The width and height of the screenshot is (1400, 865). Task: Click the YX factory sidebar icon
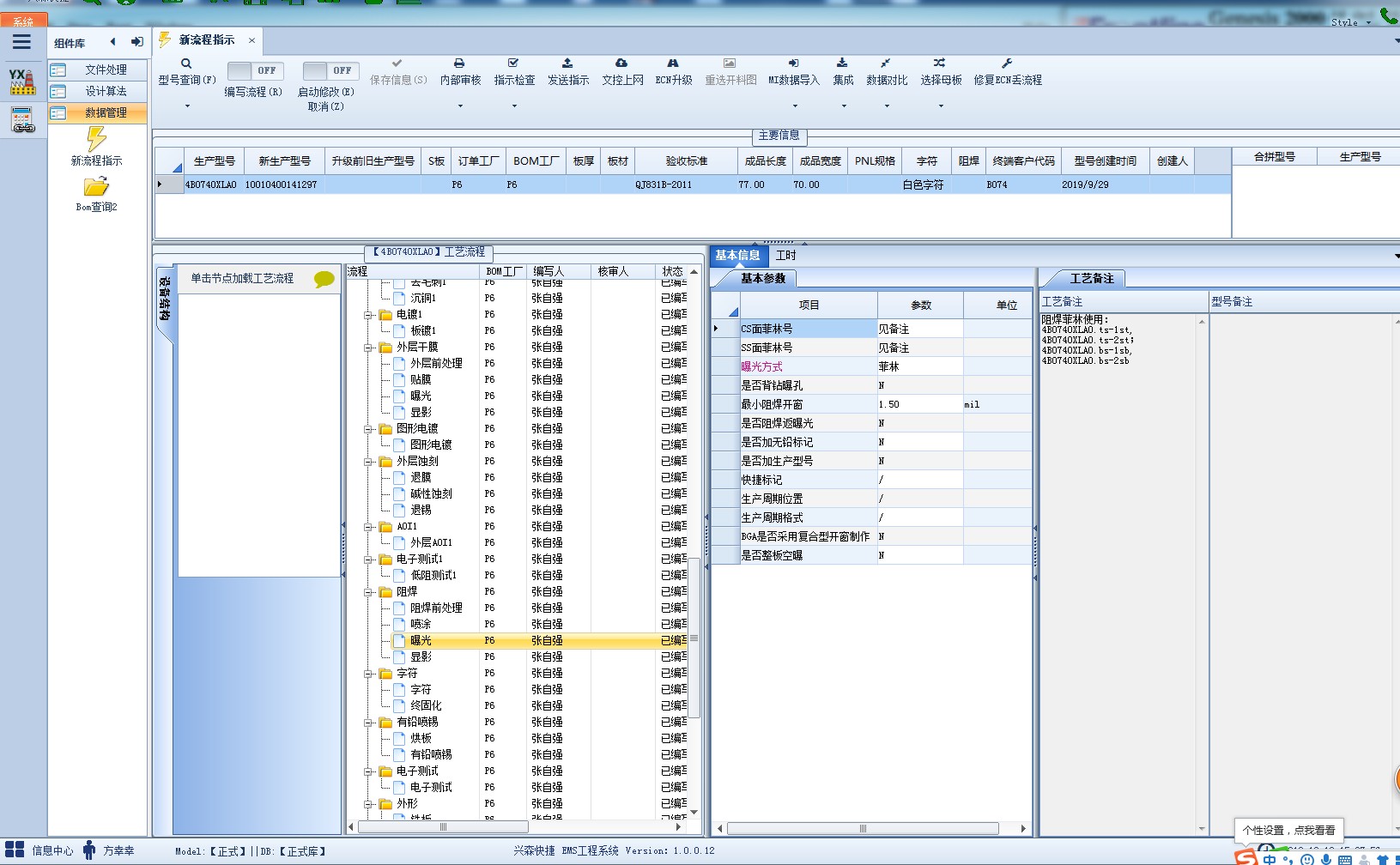coord(22,82)
